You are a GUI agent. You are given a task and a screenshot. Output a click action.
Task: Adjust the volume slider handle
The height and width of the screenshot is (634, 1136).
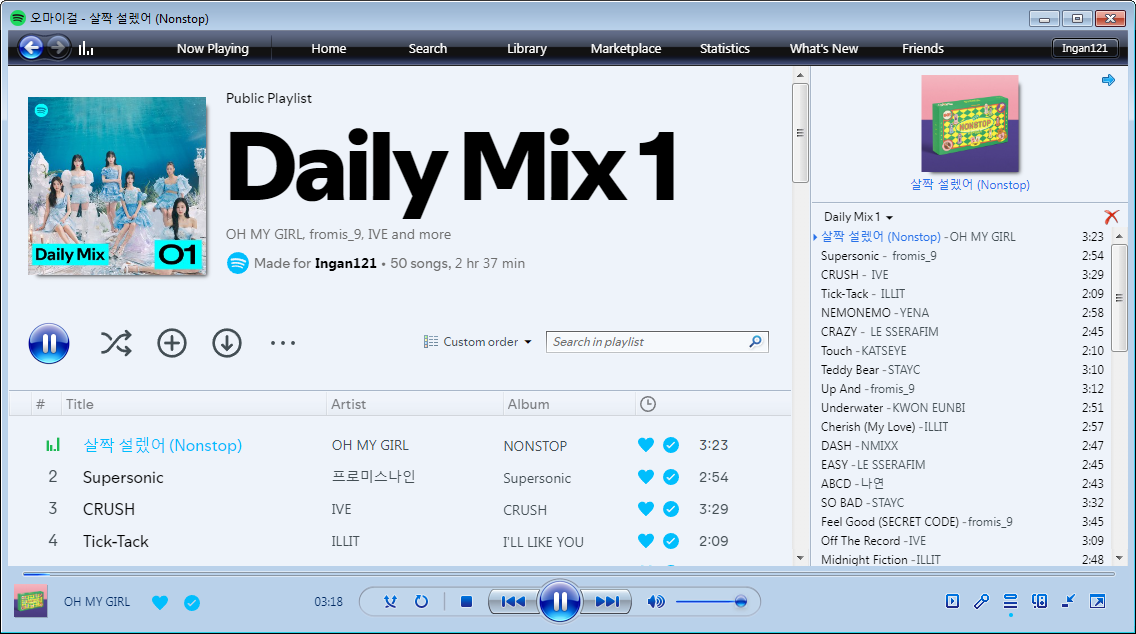[740, 601]
